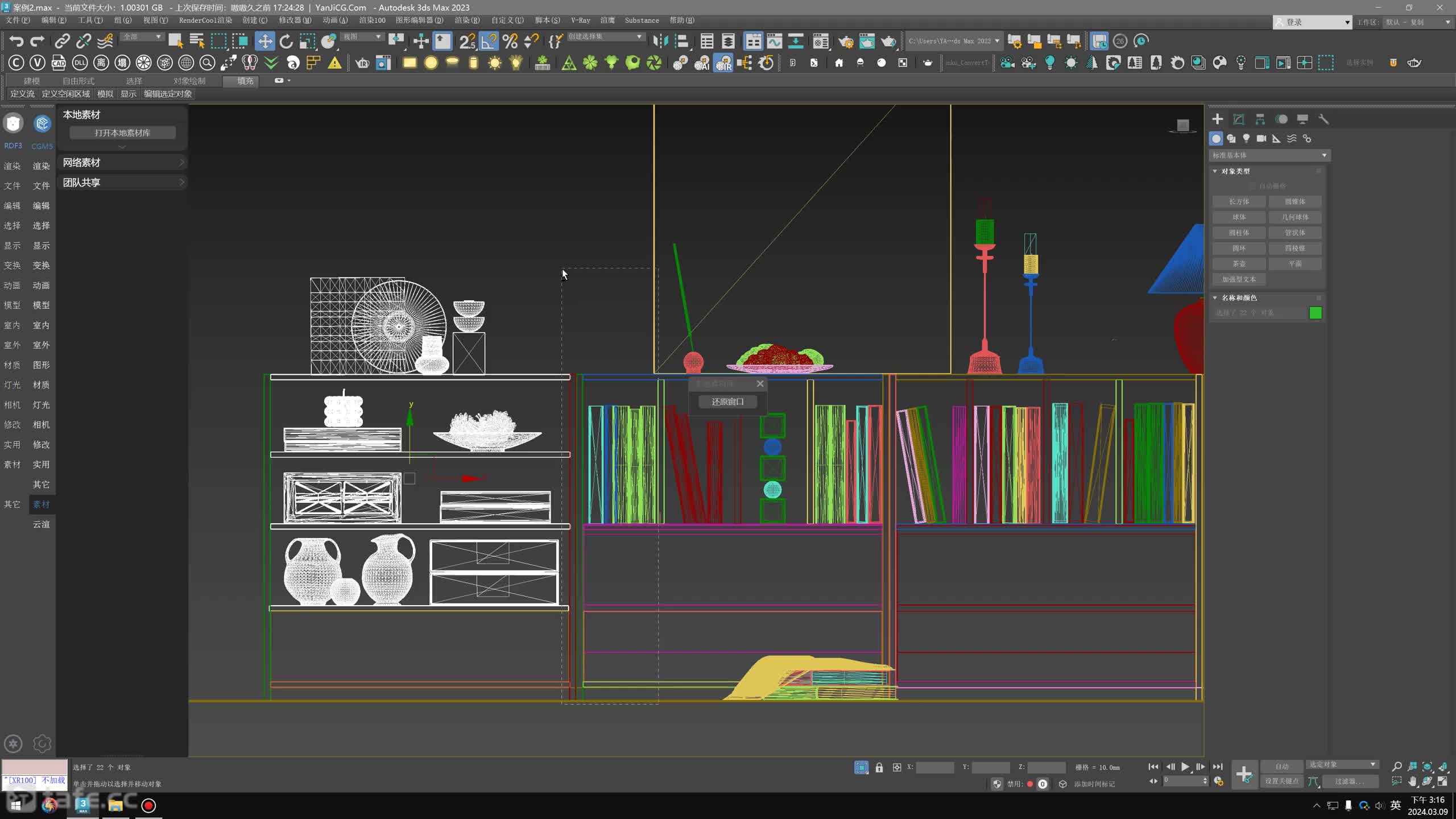Viewport: 1456px width, 819px height.
Task: Click the X coordinate input field
Action: pos(935,767)
